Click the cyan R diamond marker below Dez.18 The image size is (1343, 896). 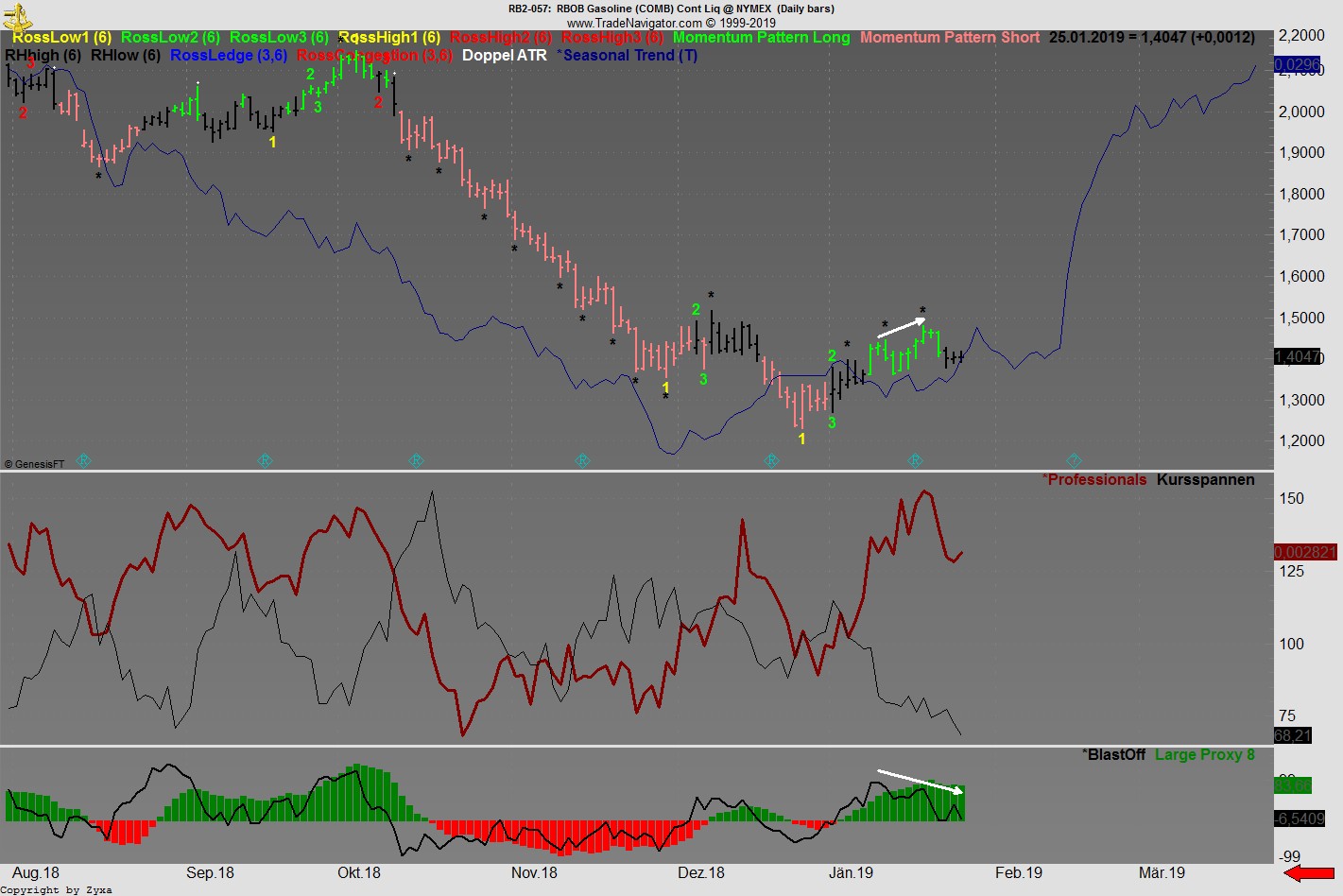coord(772,460)
